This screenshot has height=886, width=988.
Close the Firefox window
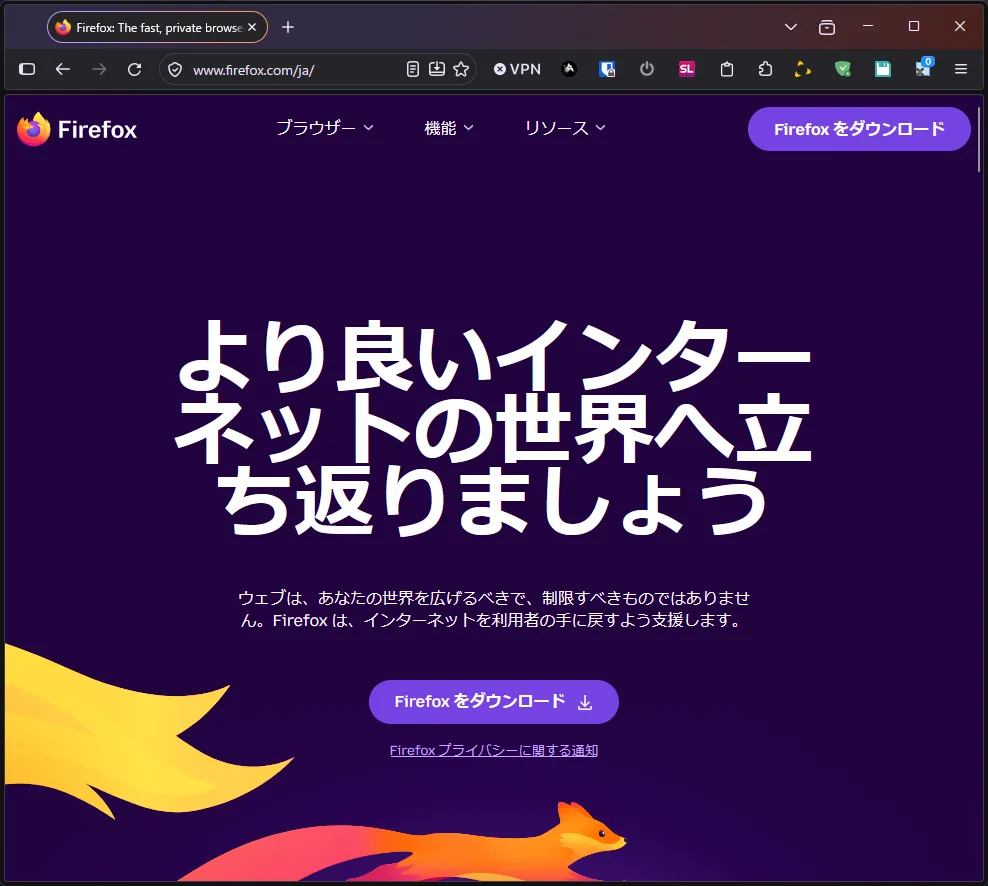(x=960, y=26)
